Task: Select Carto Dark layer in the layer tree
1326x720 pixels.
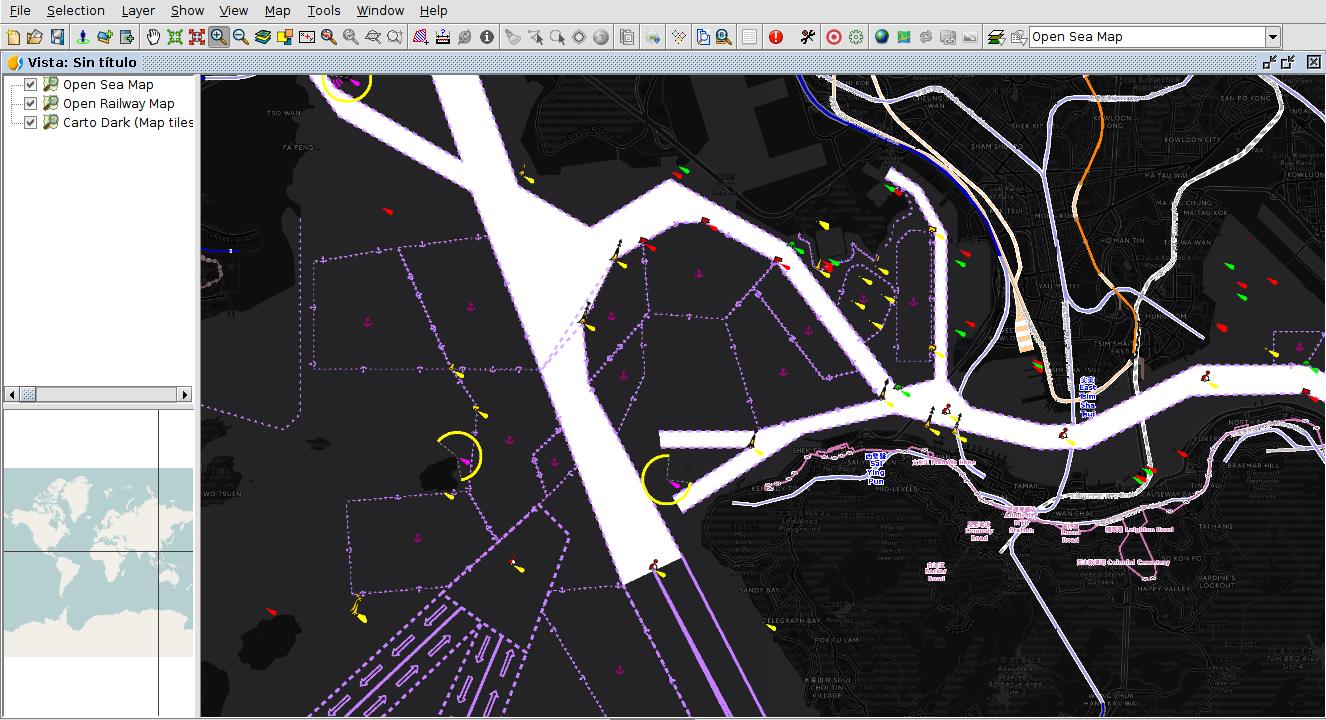Action: (128, 123)
